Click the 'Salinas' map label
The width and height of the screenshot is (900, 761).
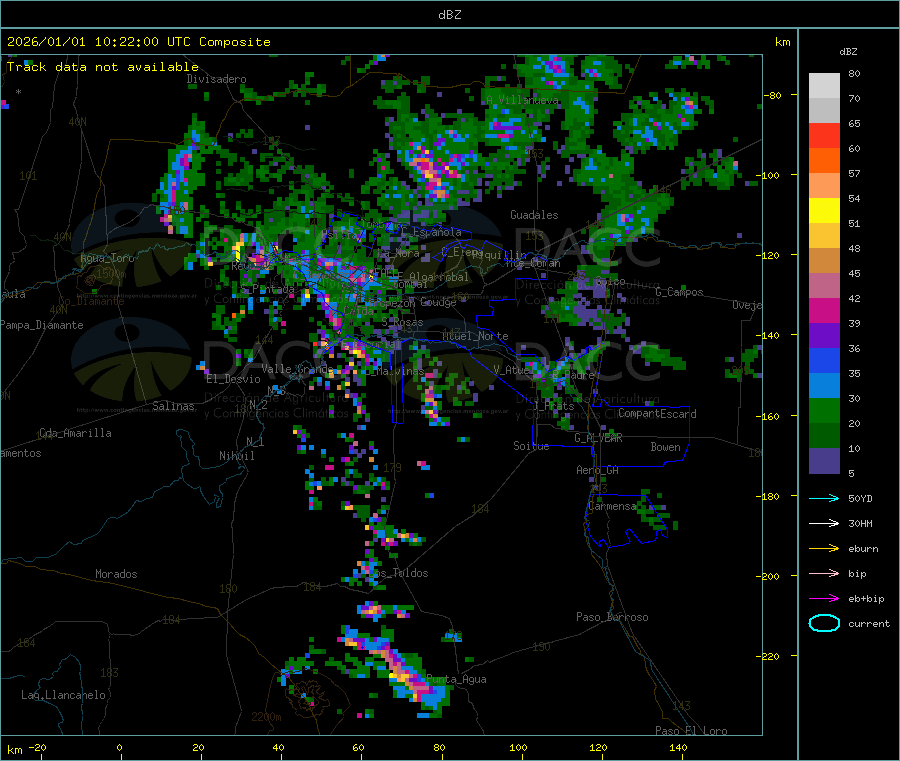[x=173, y=406]
